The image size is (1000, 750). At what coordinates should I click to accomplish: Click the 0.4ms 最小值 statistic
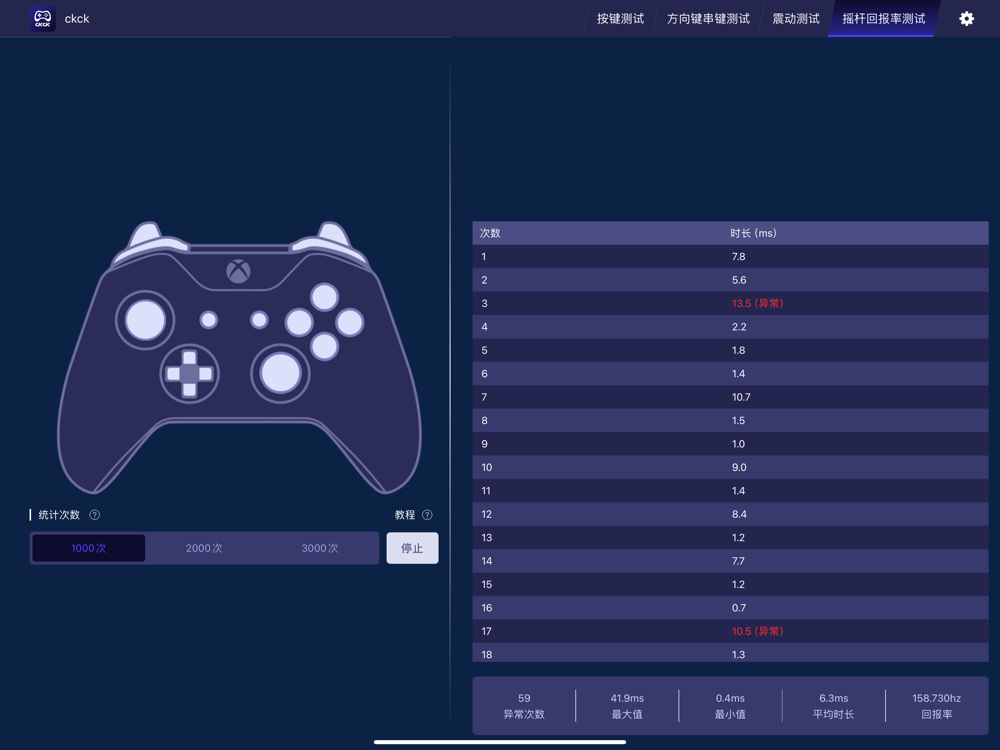(x=730, y=706)
